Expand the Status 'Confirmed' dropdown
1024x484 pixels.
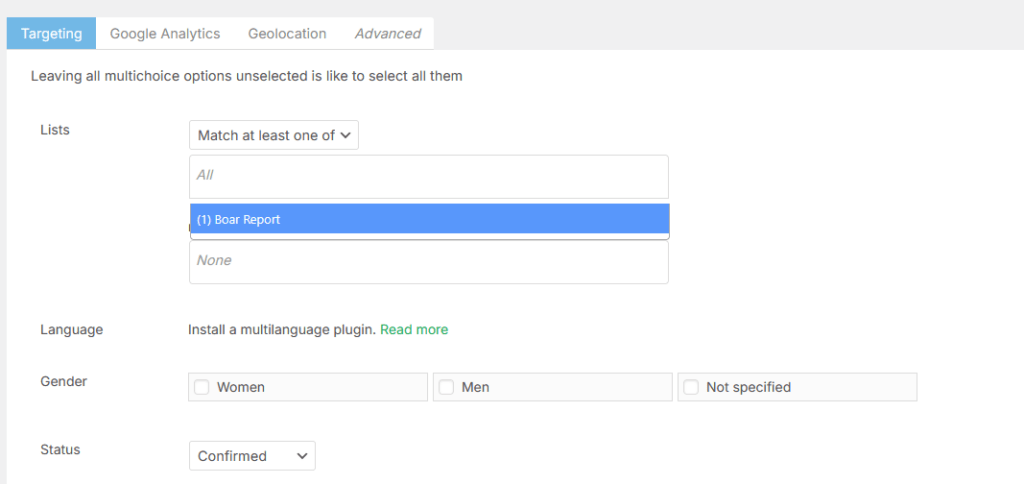251,456
